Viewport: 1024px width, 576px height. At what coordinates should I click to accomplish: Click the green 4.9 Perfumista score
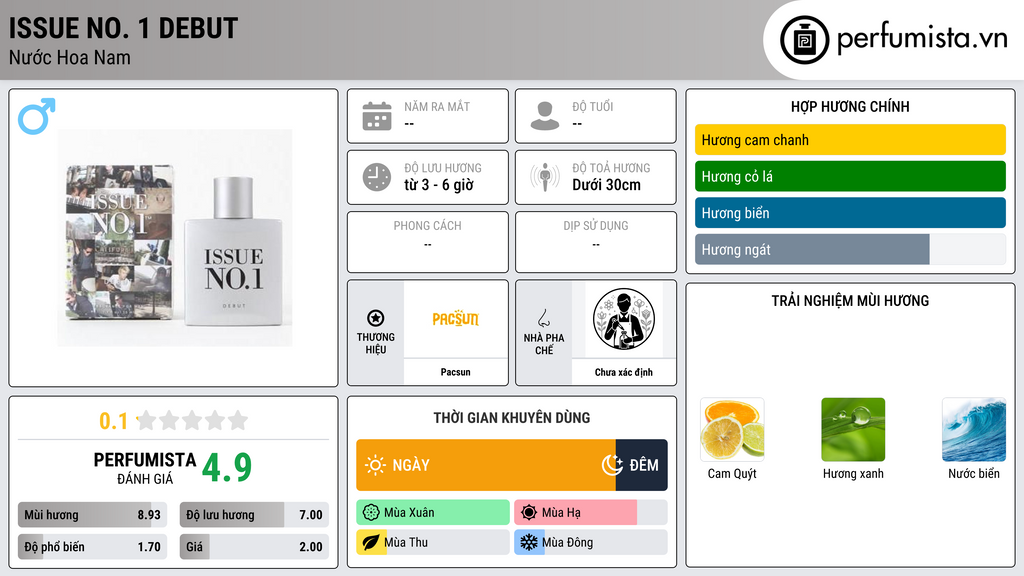click(227, 467)
